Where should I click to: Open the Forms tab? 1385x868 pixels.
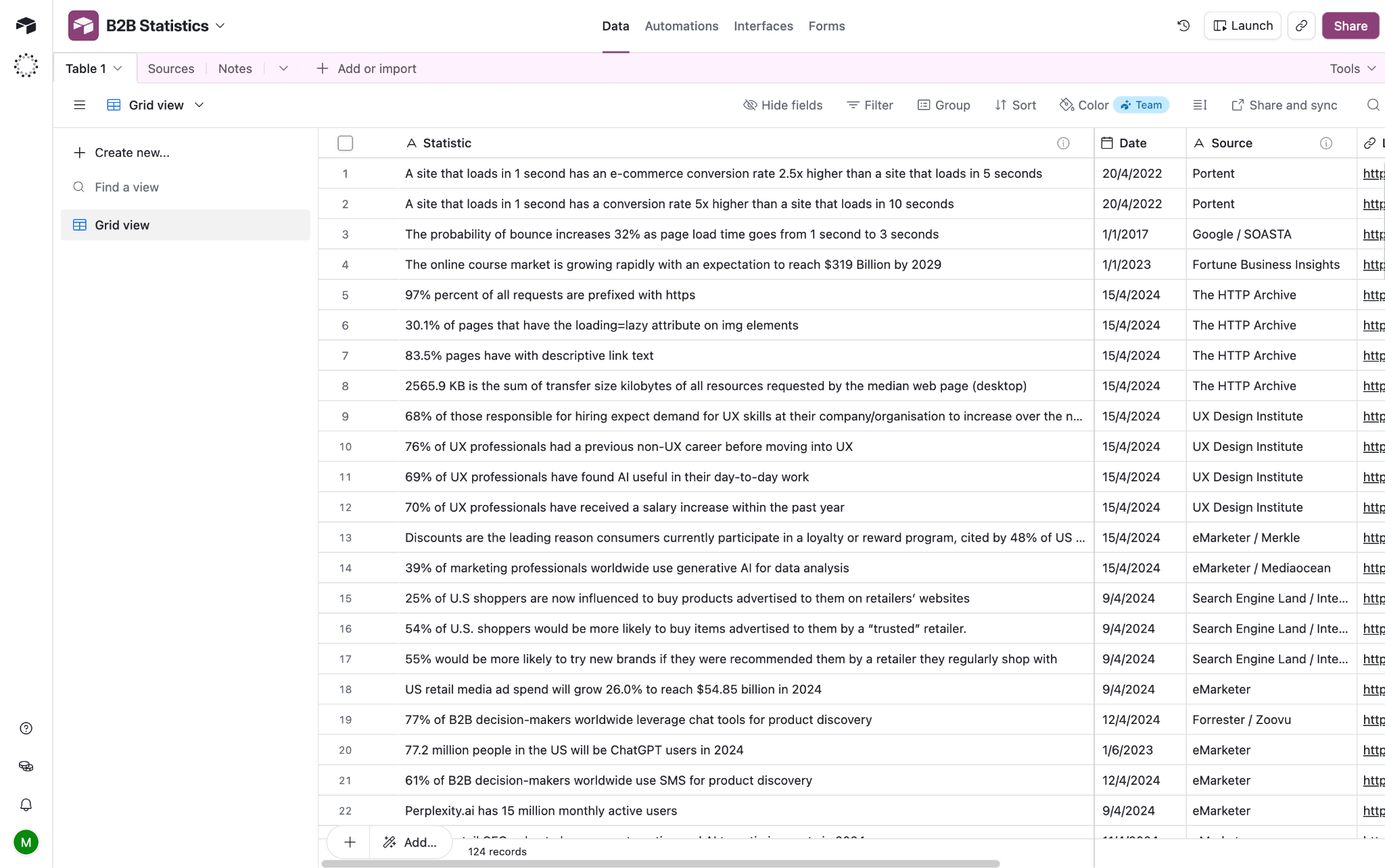click(826, 26)
